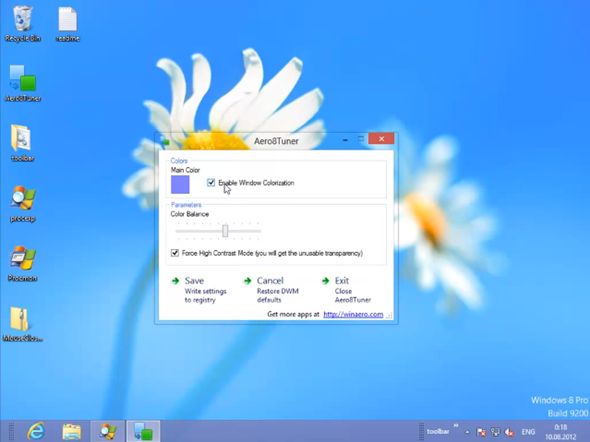Close the Aero8Tuner window with the red X
Screen dimensions: 590x442
click(x=381, y=139)
